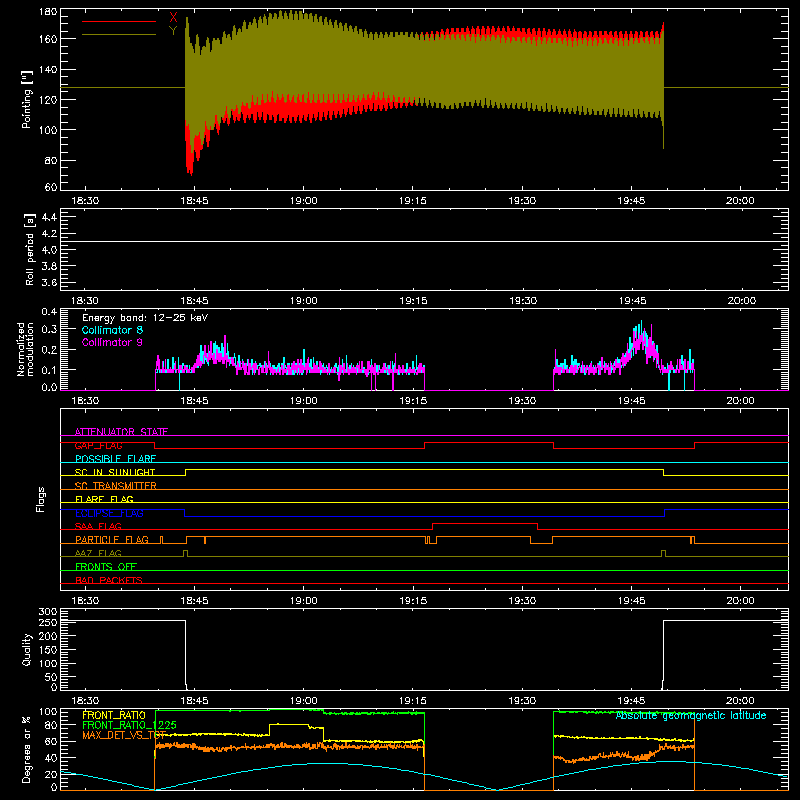This screenshot has height=800, width=800.
Task: Click the 300 tick on Quality axis
Action: point(48,612)
